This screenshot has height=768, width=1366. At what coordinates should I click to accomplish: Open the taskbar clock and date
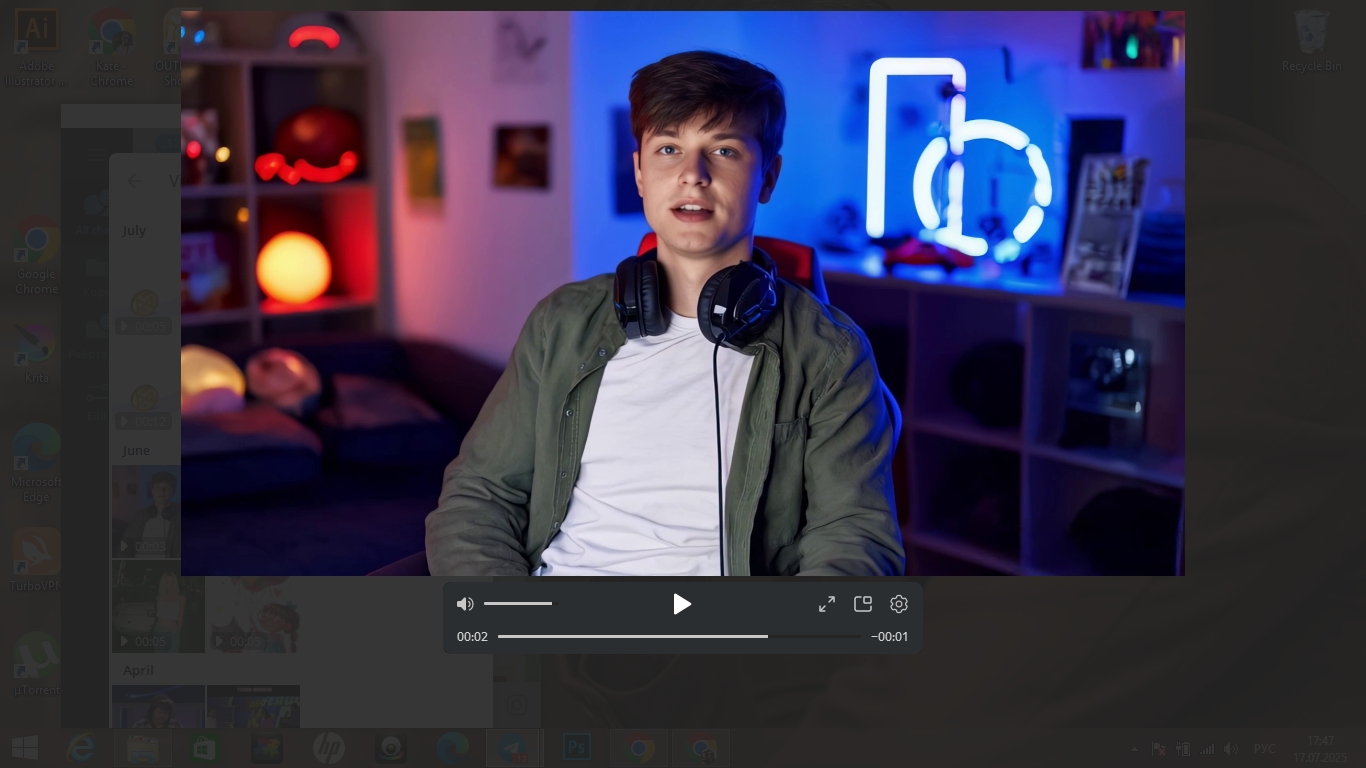[x=1321, y=749]
